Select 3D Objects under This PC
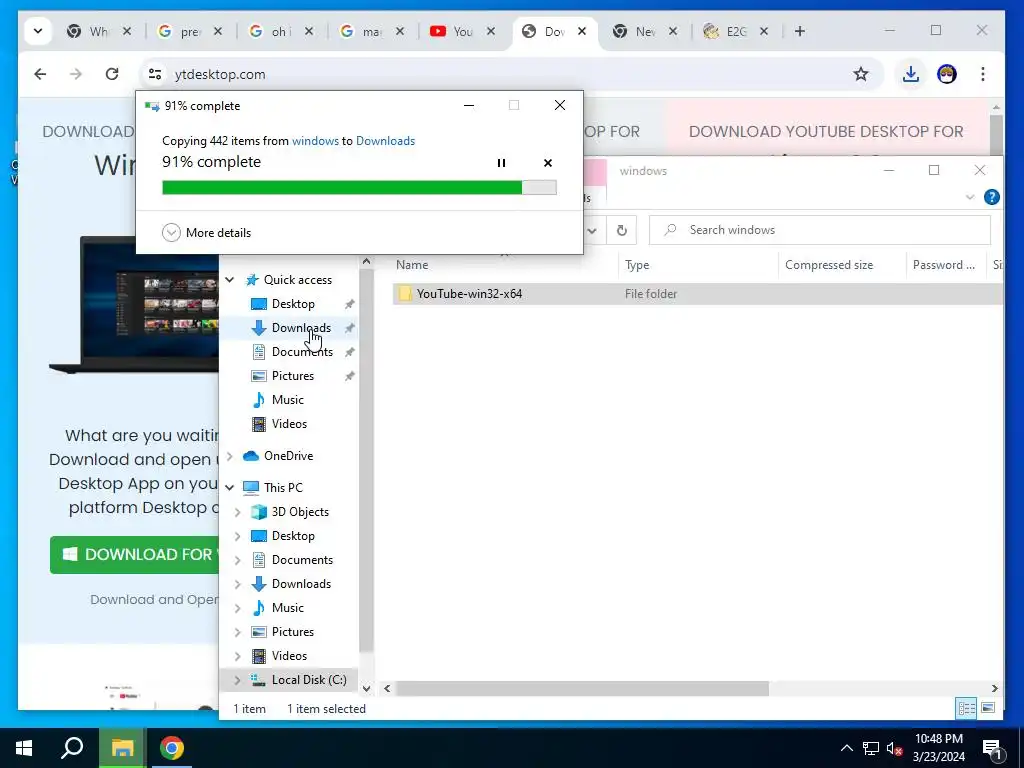The width and height of the screenshot is (1024, 768). coord(300,512)
